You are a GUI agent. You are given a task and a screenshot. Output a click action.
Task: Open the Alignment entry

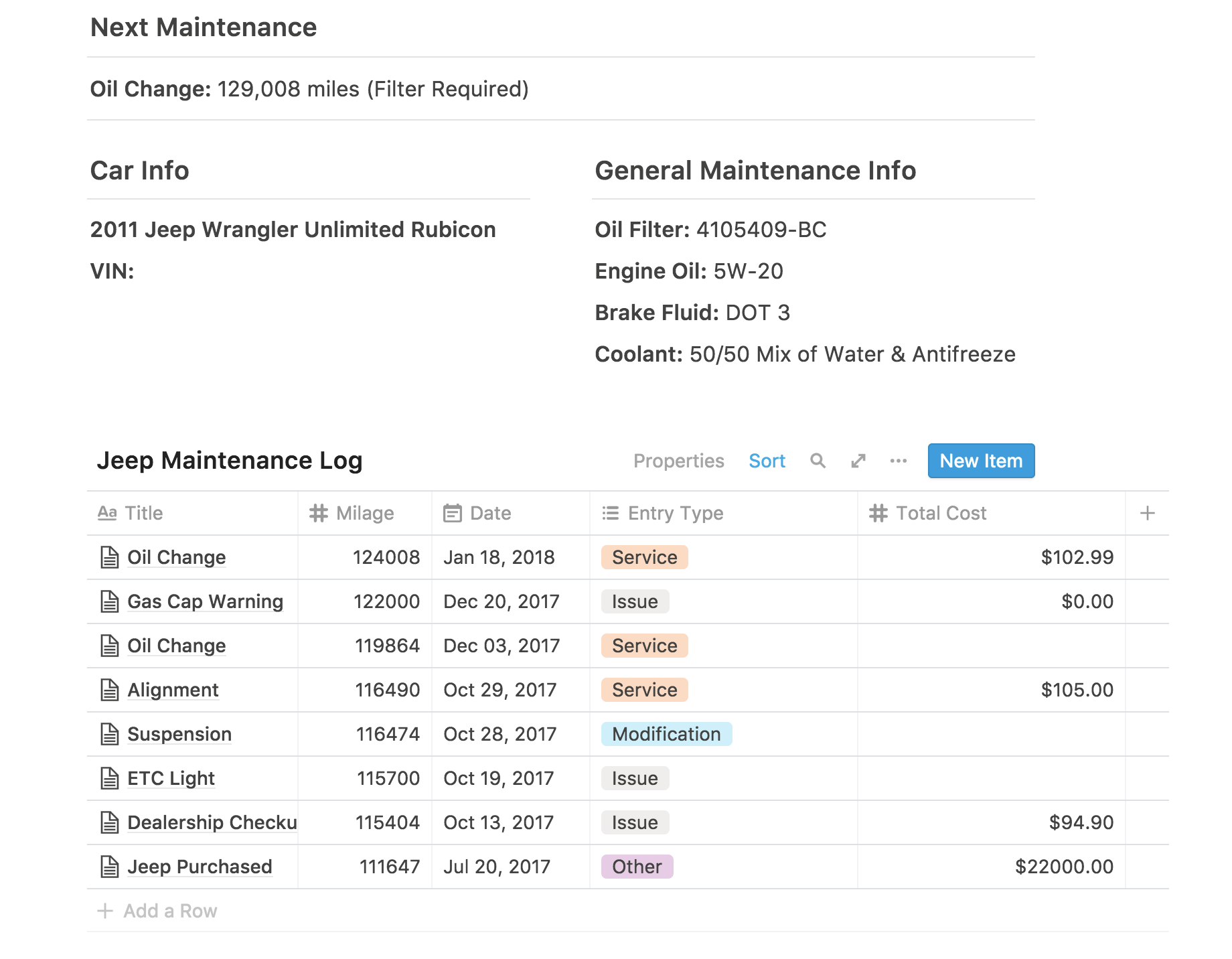pyautogui.click(x=173, y=690)
